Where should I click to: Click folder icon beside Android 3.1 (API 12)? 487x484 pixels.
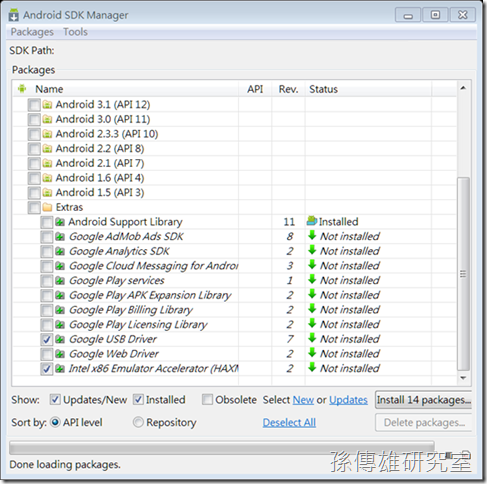coord(47,105)
